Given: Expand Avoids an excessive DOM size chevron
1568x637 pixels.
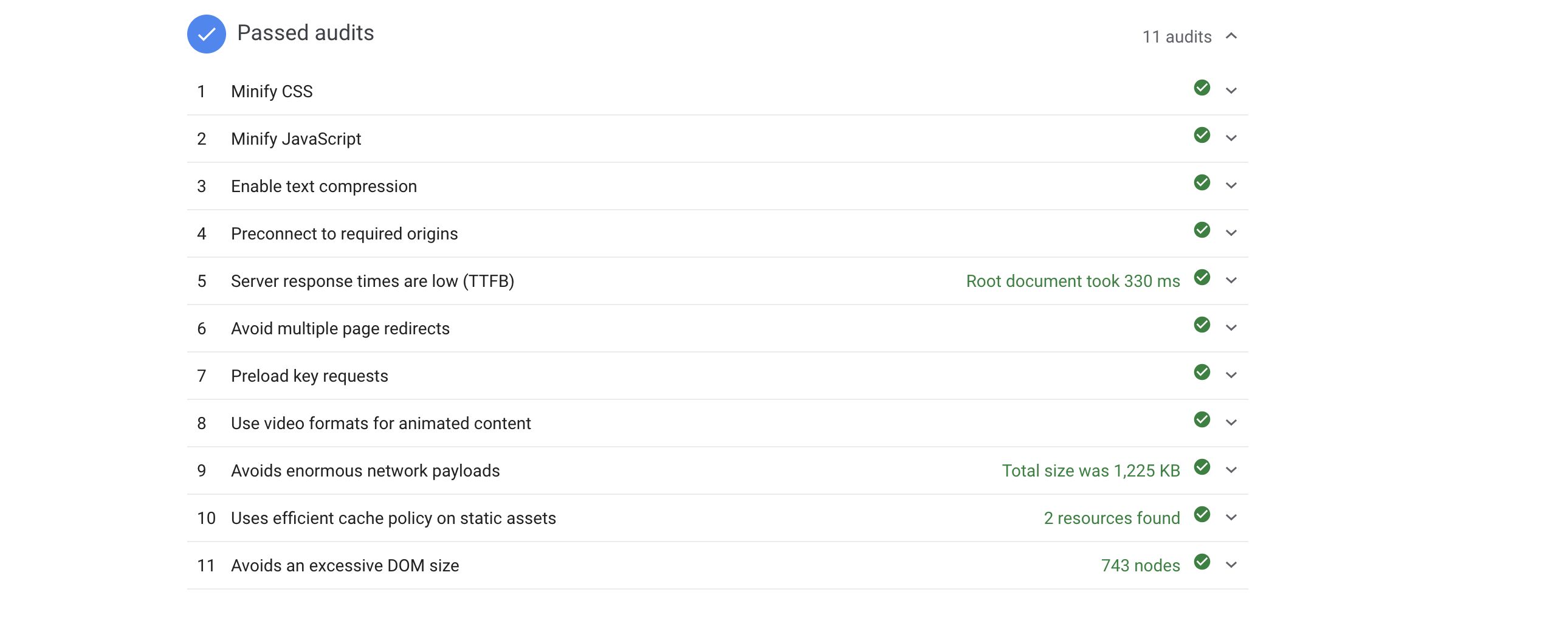Looking at the screenshot, I should point(1231,565).
